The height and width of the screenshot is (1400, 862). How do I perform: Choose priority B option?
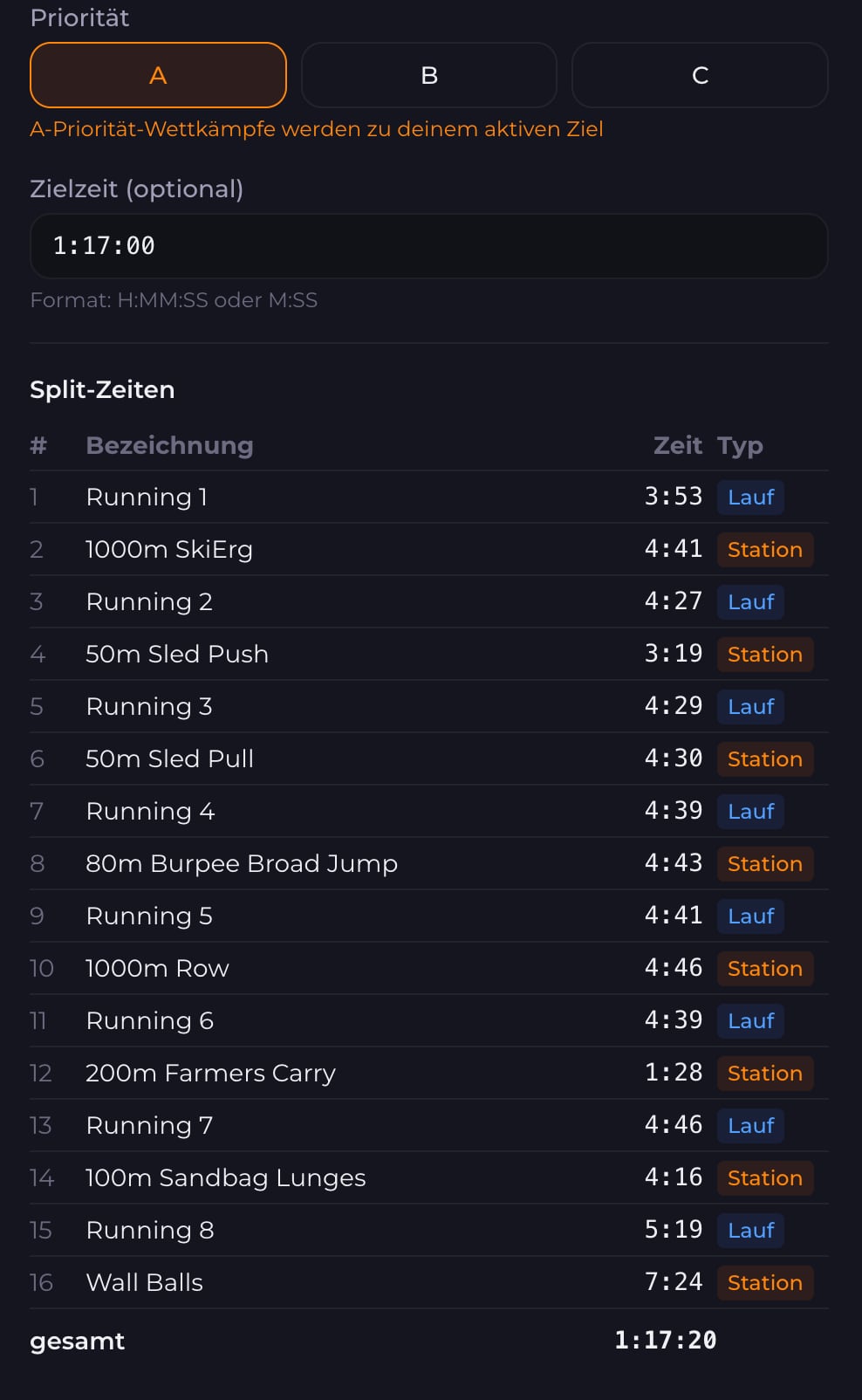click(x=428, y=75)
